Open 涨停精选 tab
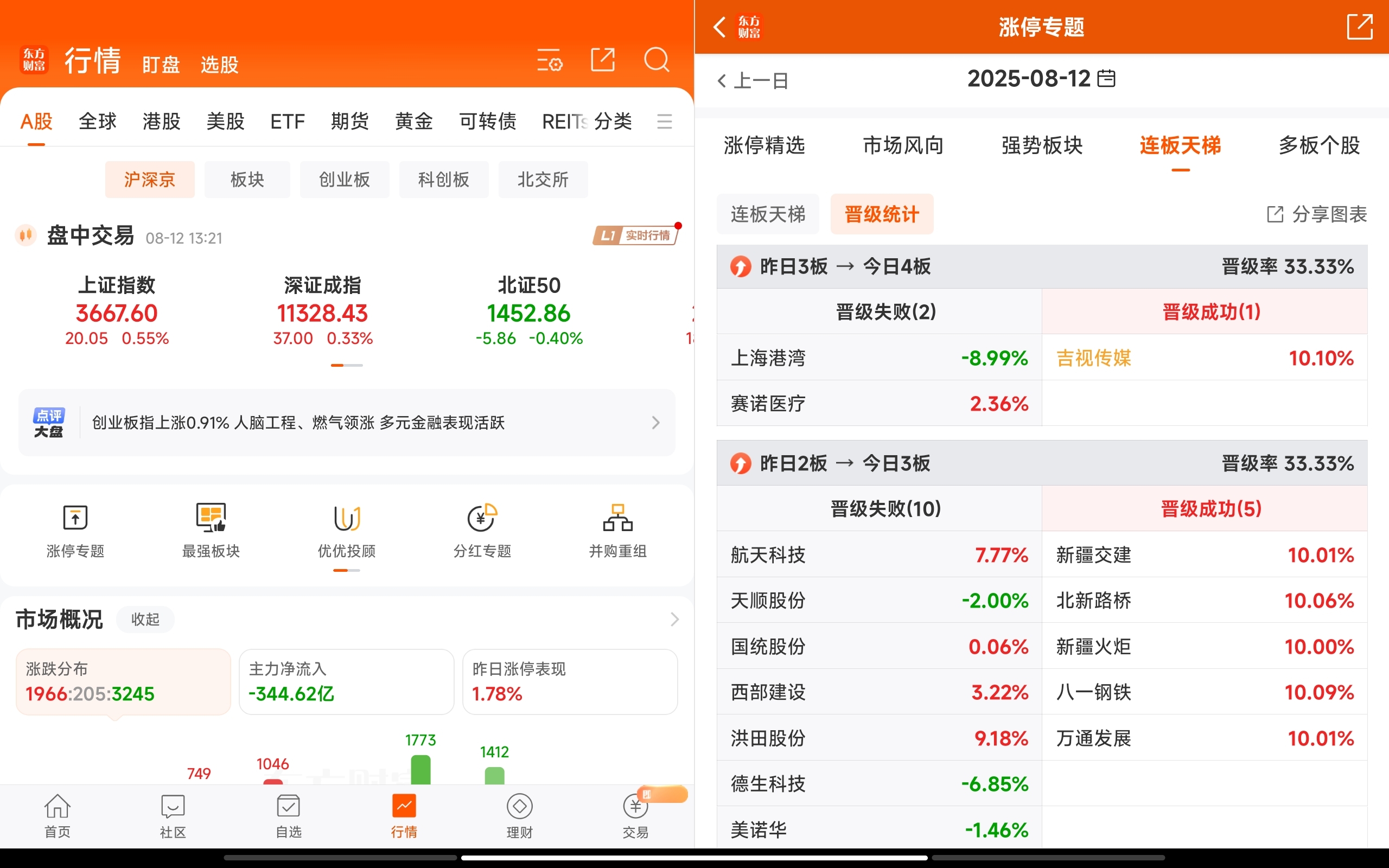 764,146
